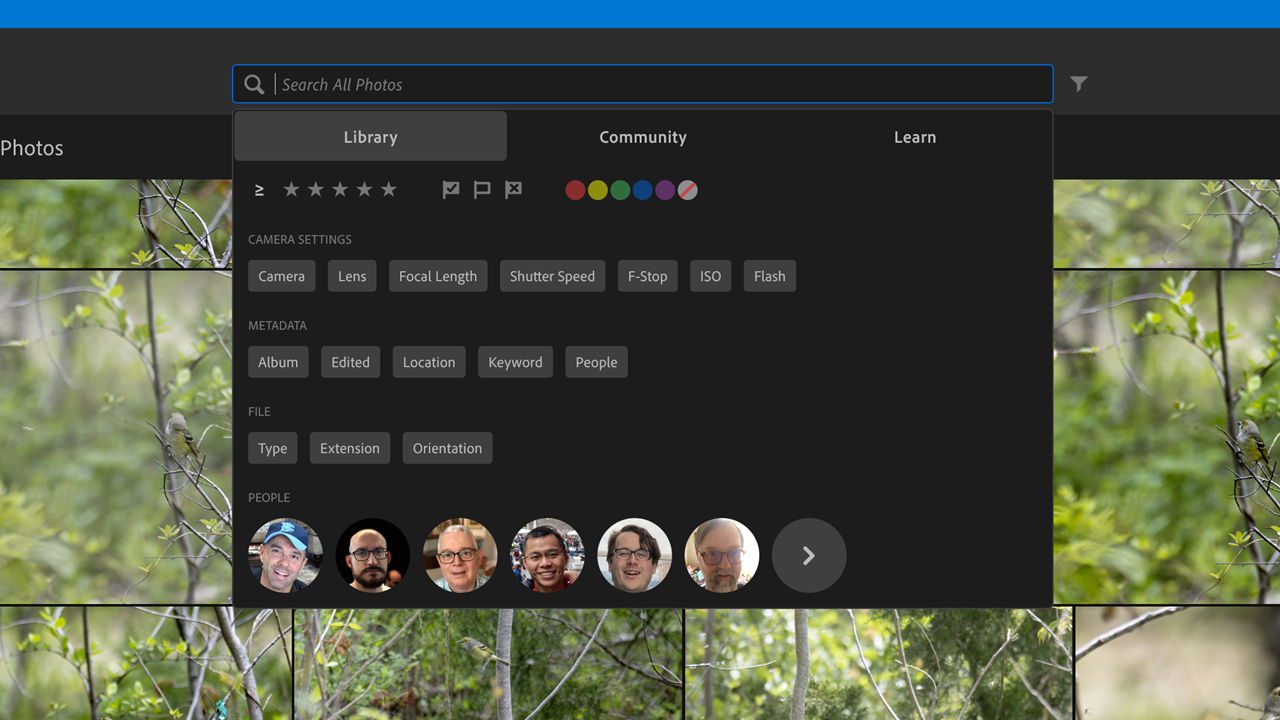
Task: Switch to the Community tab
Action: (x=643, y=137)
